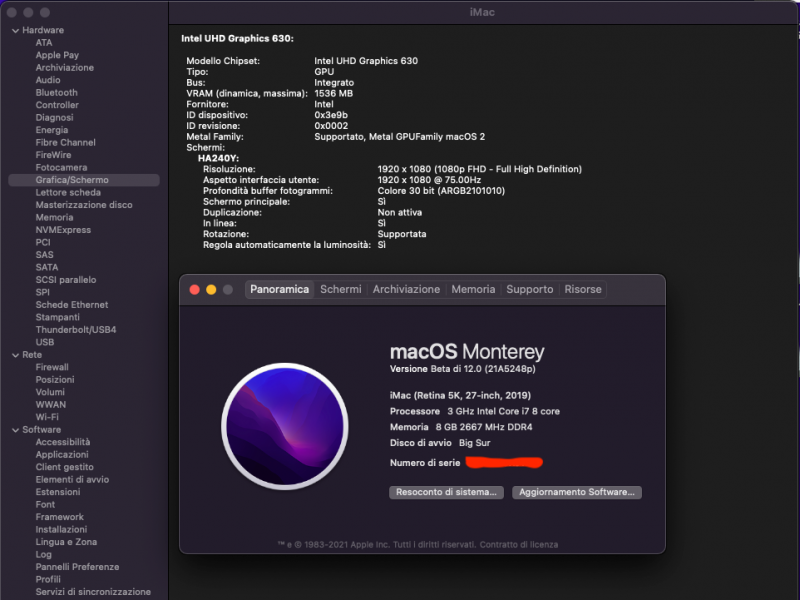Open Firewall under the Rete section
Viewport: 800px width, 600px height.
tap(52, 367)
